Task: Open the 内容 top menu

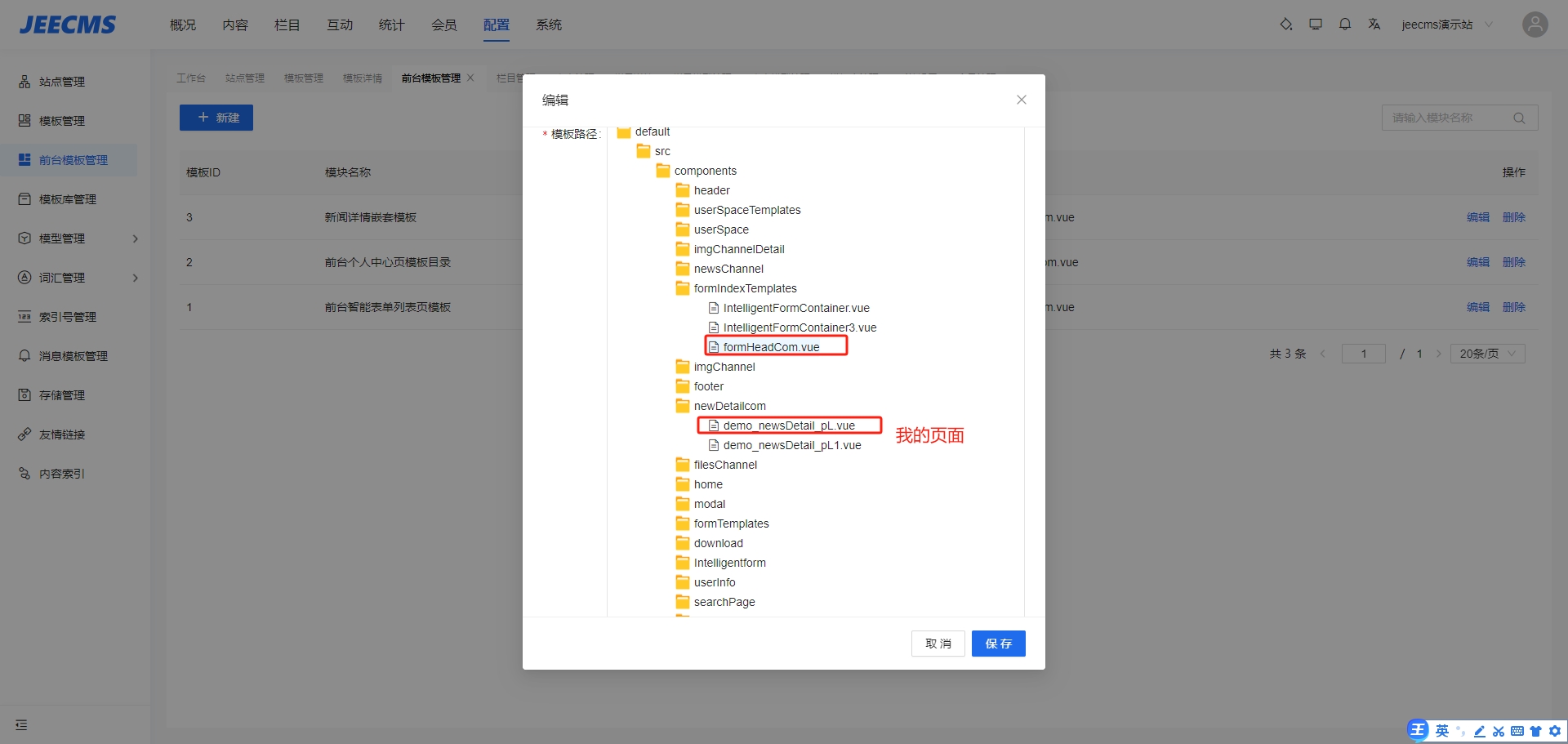Action: click(235, 25)
